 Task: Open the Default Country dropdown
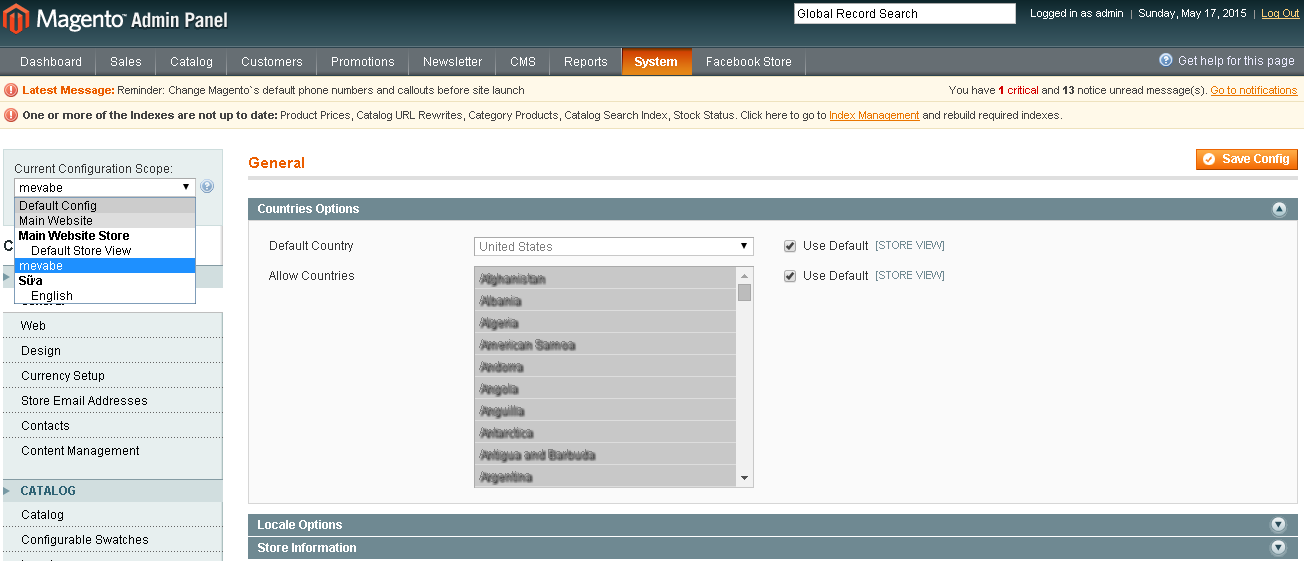(x=613, y=246)
